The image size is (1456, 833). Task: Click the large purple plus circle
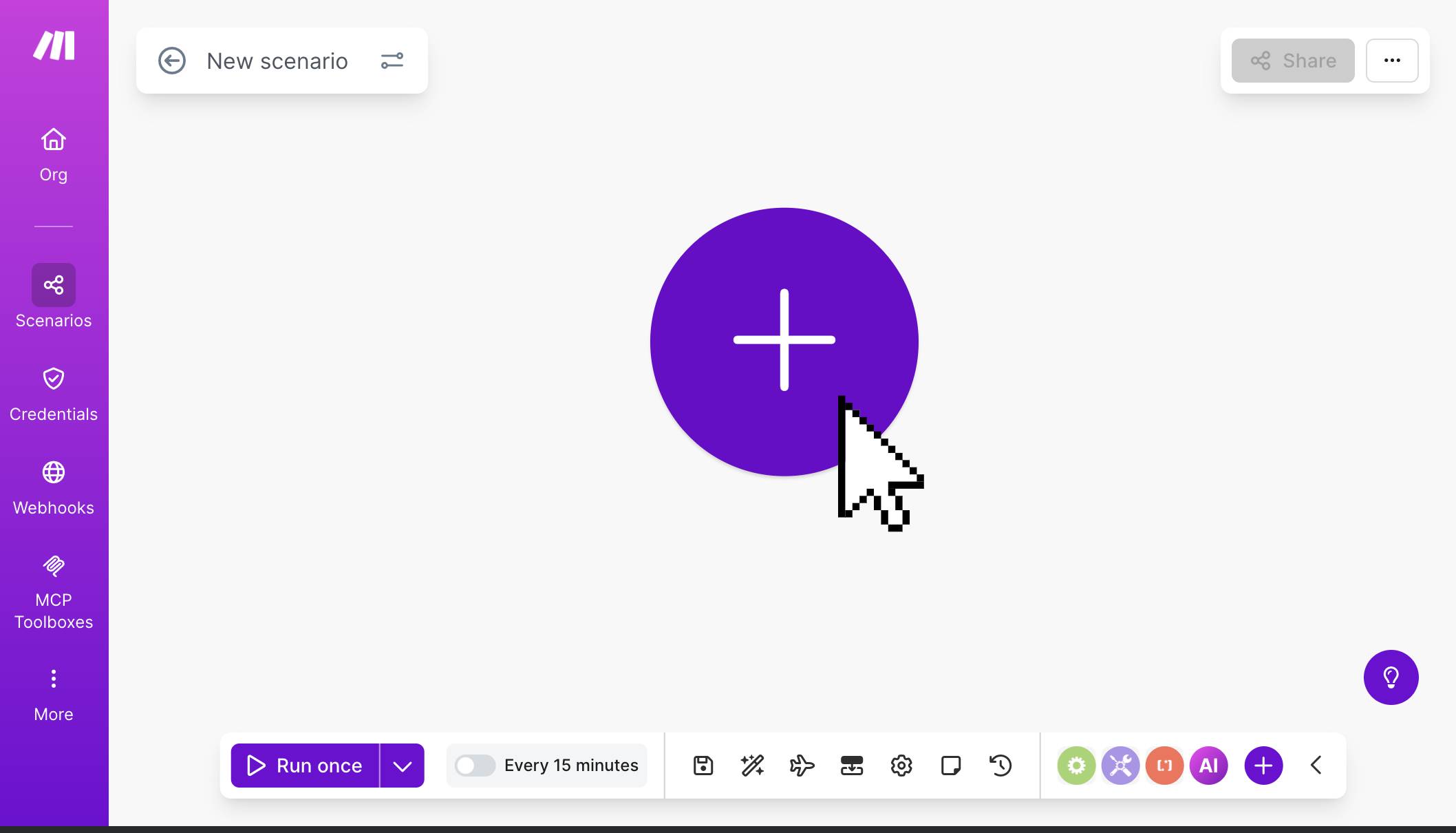784,341
